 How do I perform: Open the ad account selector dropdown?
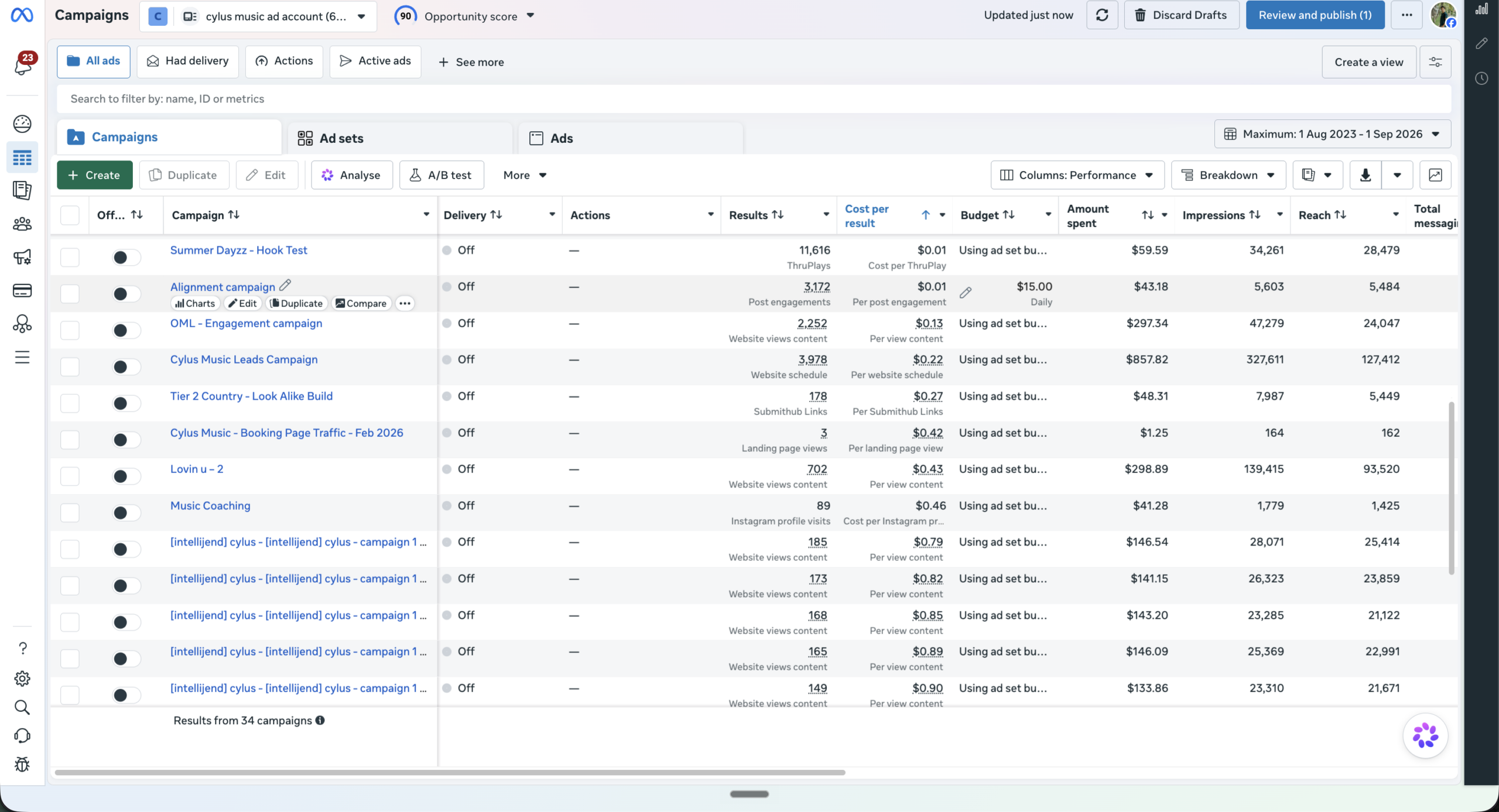pos(258,16)
